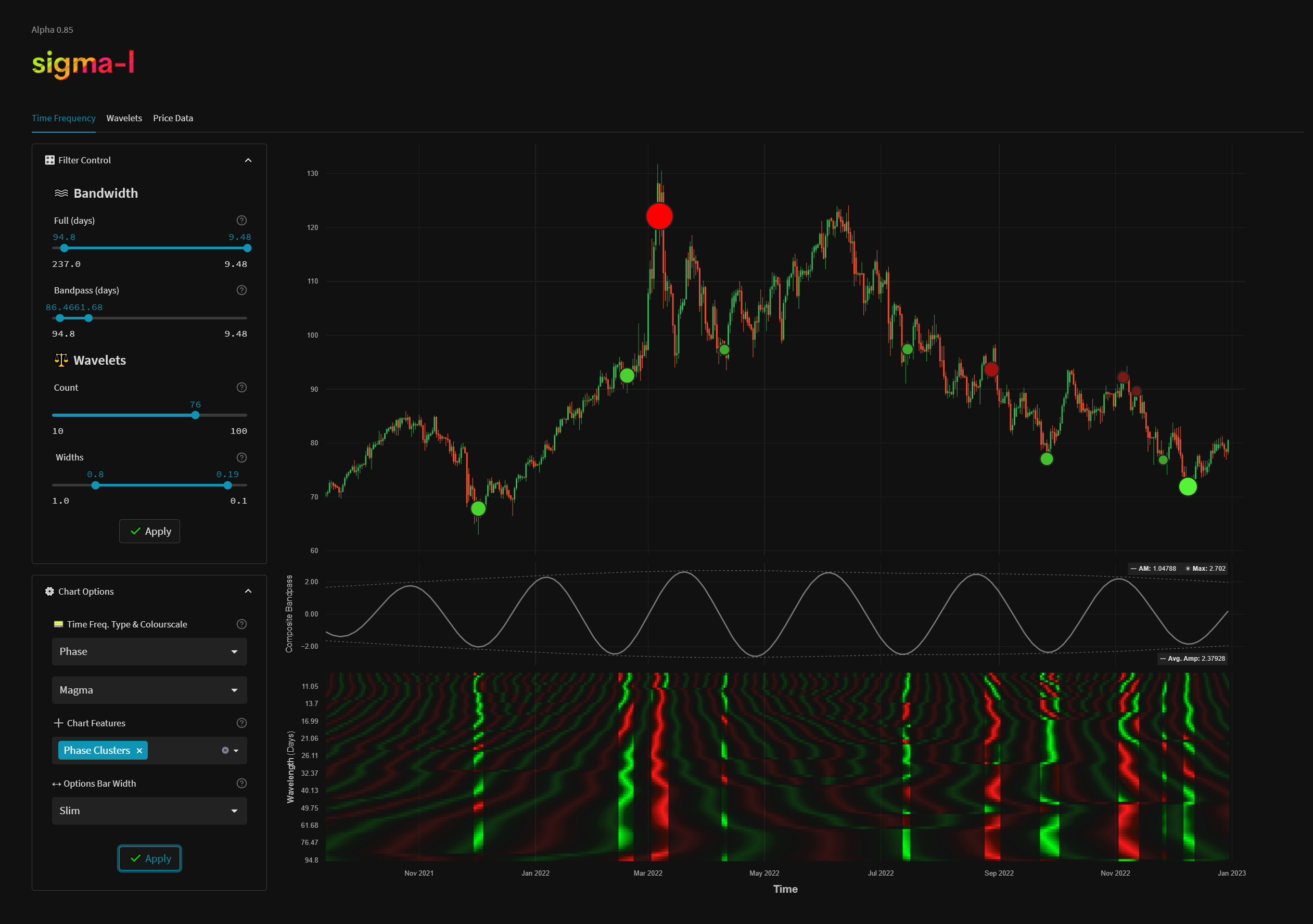
Task: Collapse the Filter Control panel
Action: 248,160
